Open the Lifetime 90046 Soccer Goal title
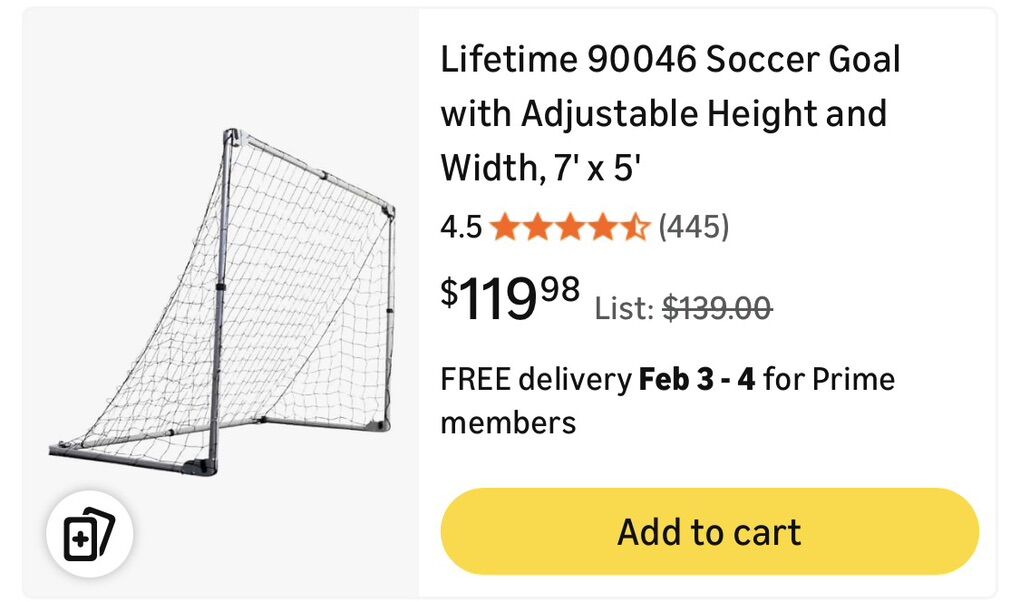1020x602 pixels. click(x=670, y=60)
